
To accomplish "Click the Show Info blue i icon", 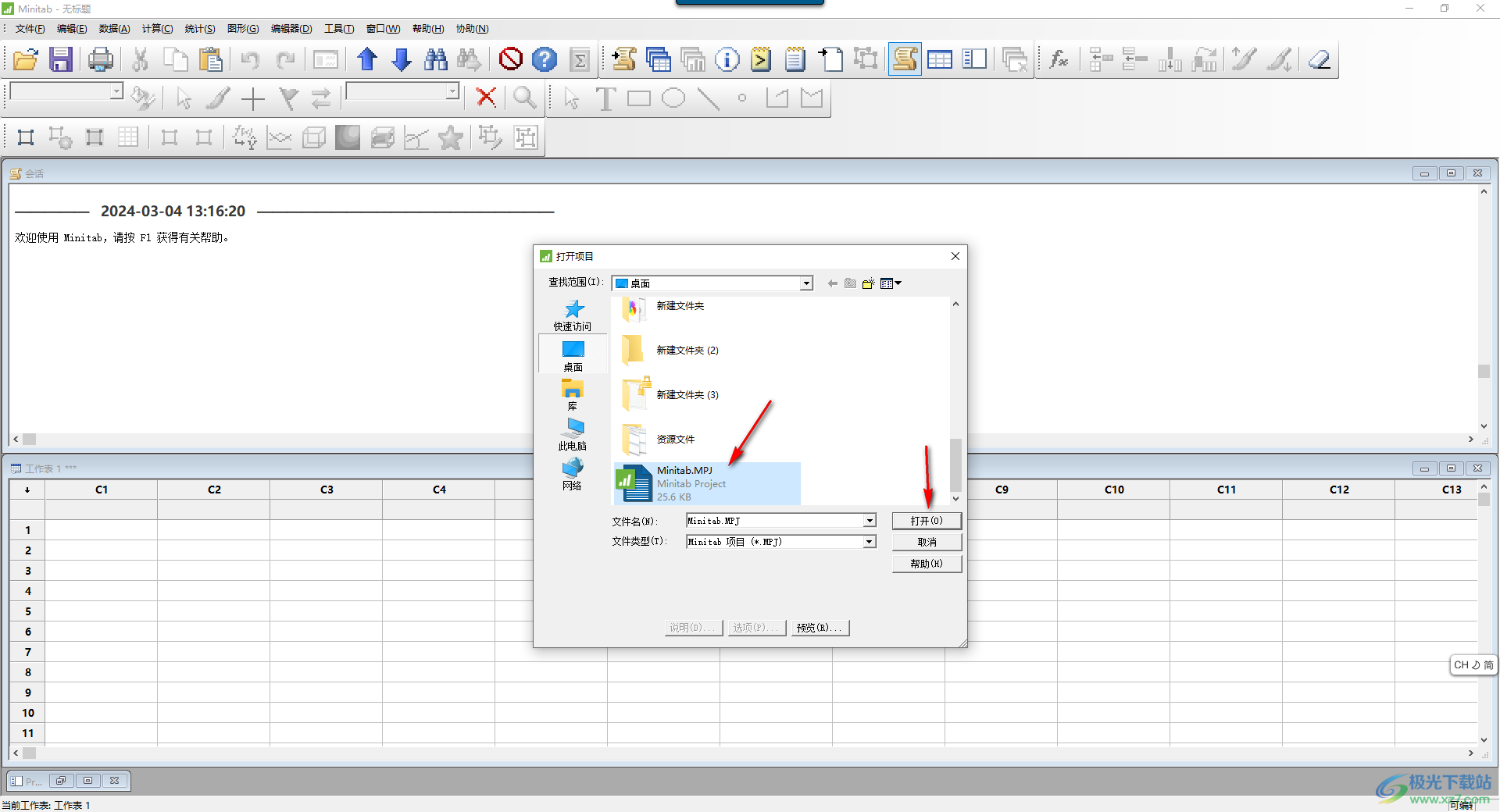I will click(727, 59).
